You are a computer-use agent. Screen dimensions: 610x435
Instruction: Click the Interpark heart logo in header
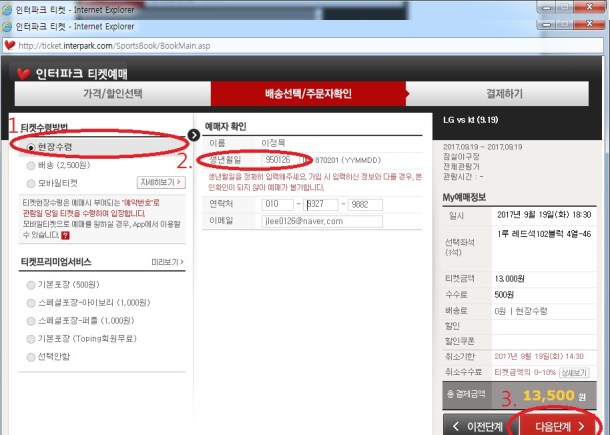pos(24,74)
